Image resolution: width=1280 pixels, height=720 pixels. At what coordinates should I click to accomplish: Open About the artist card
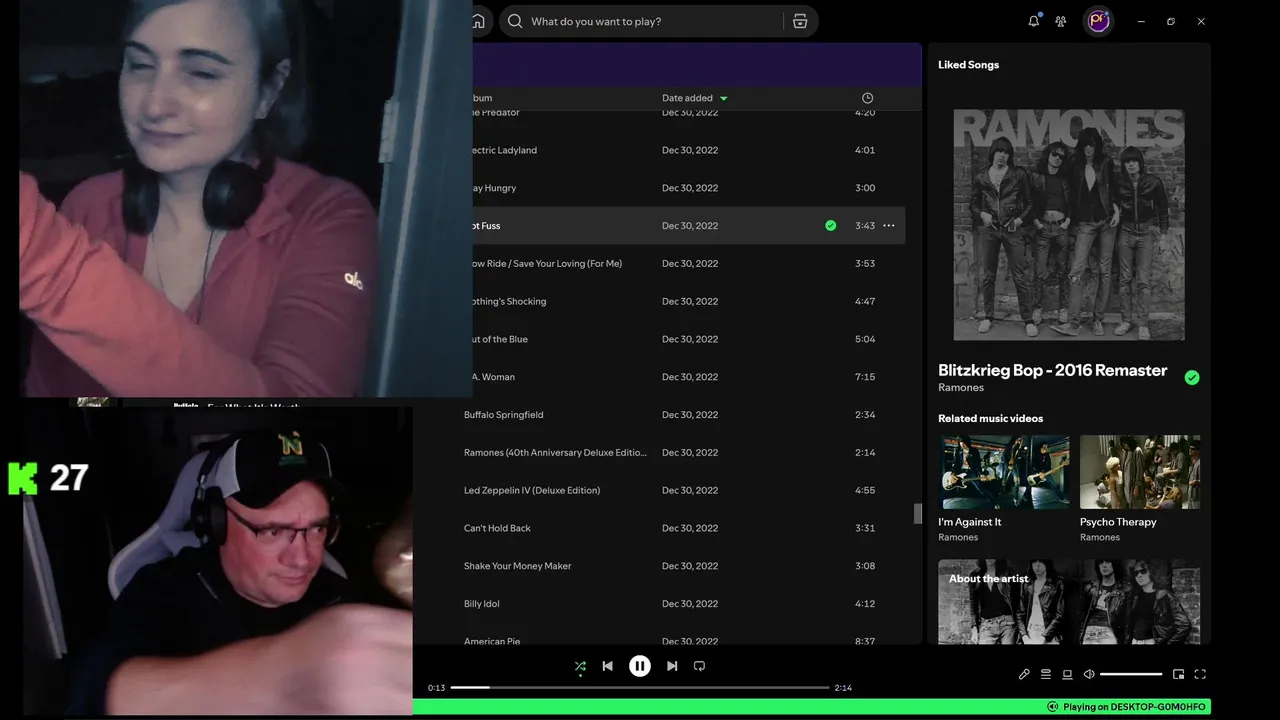click(x=1069, y=601)
